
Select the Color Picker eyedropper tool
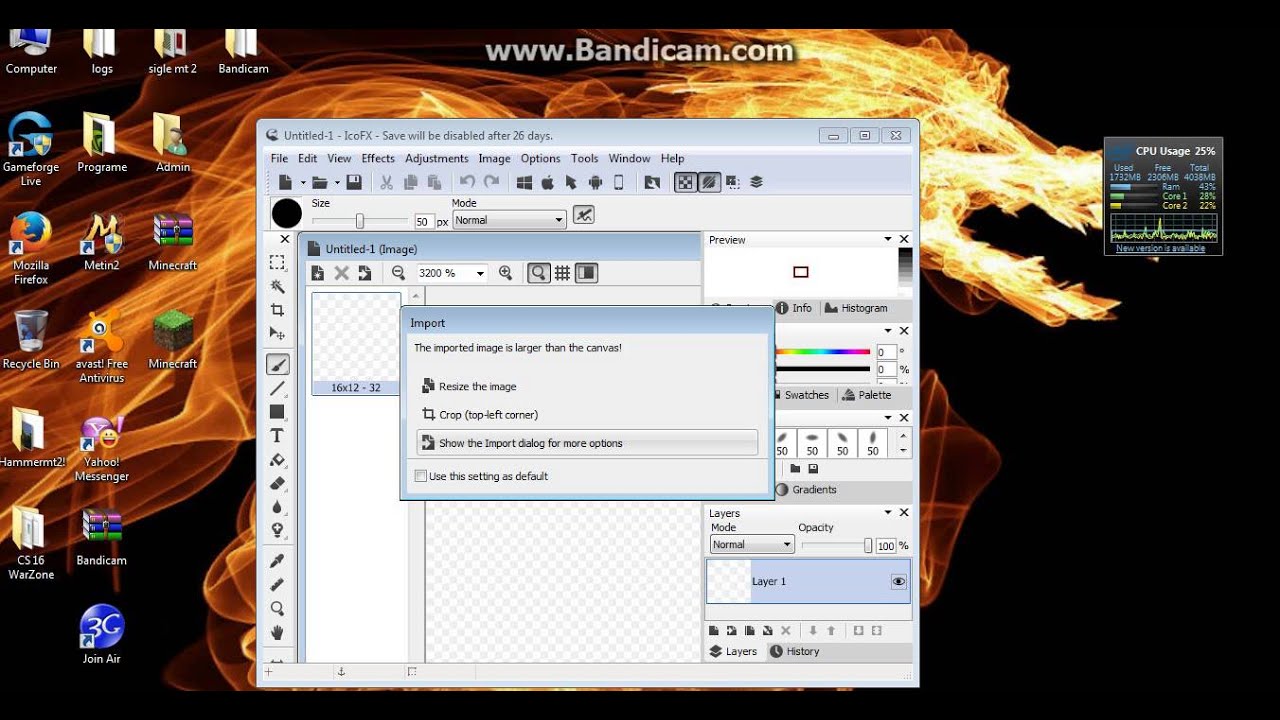tap(277, 560)
